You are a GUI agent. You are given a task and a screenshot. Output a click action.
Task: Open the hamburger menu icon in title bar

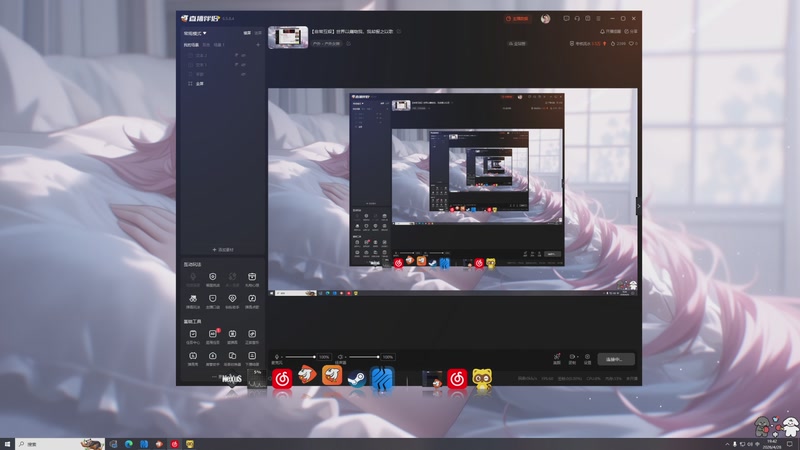(x=598, y=18)
